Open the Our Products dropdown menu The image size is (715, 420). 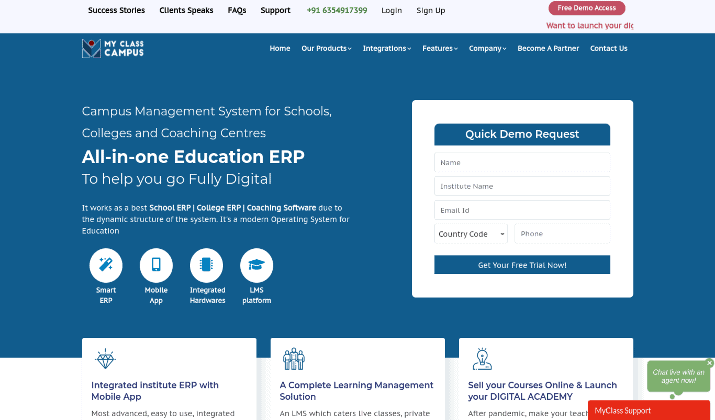pyautogui.click(x=326, y=48)
